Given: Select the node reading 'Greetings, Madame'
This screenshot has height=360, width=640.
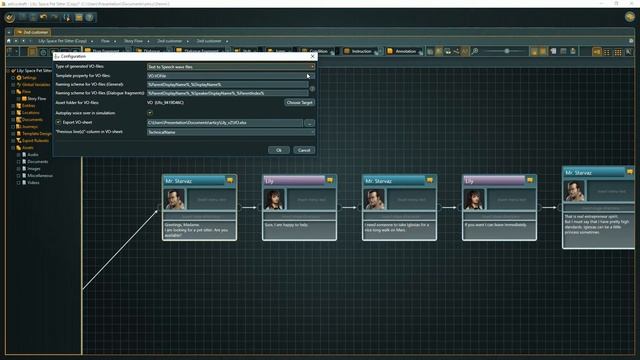Looking at the screenshot, I should tap(199, 207).
